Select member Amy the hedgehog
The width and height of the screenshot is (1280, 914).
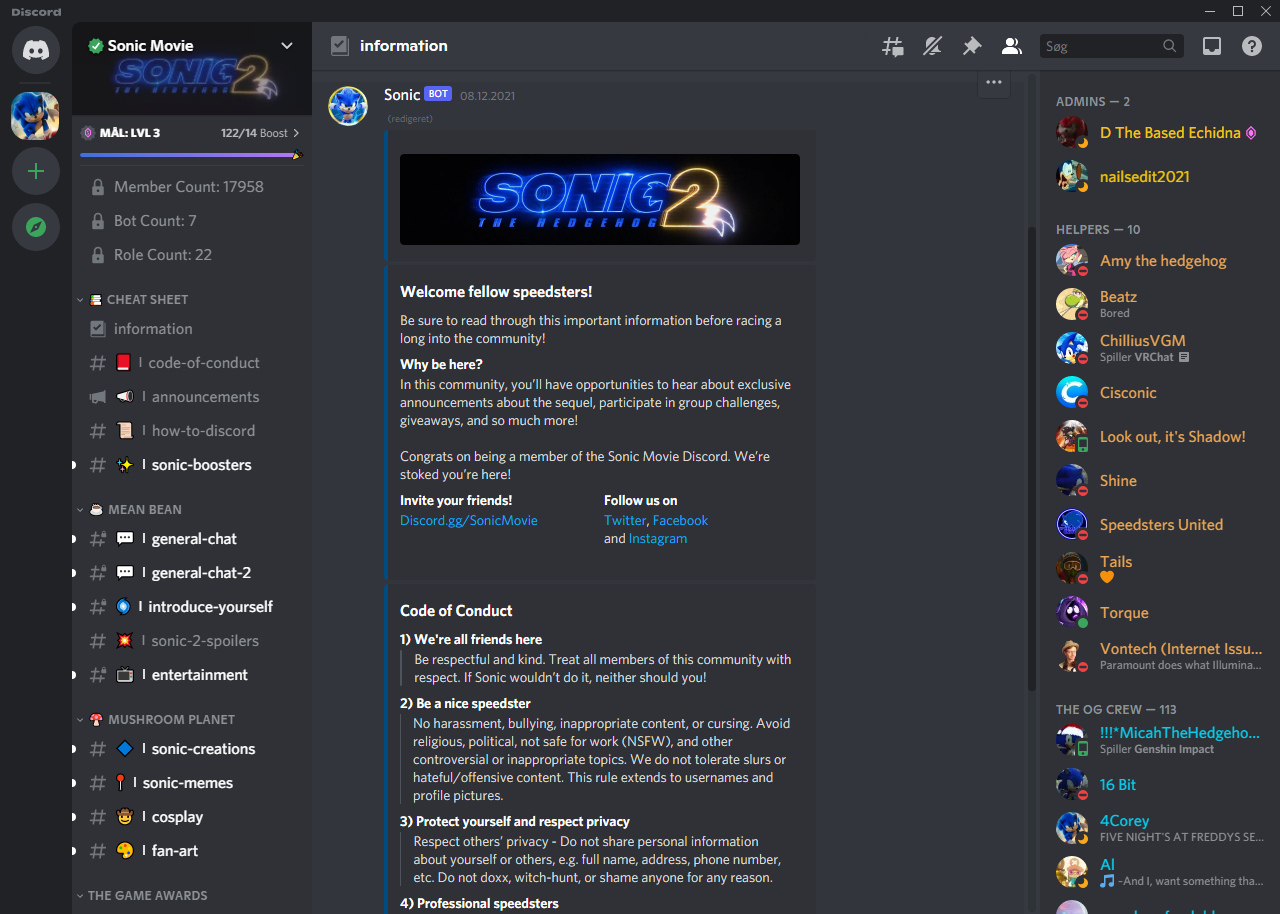(x=1160, y=260)
